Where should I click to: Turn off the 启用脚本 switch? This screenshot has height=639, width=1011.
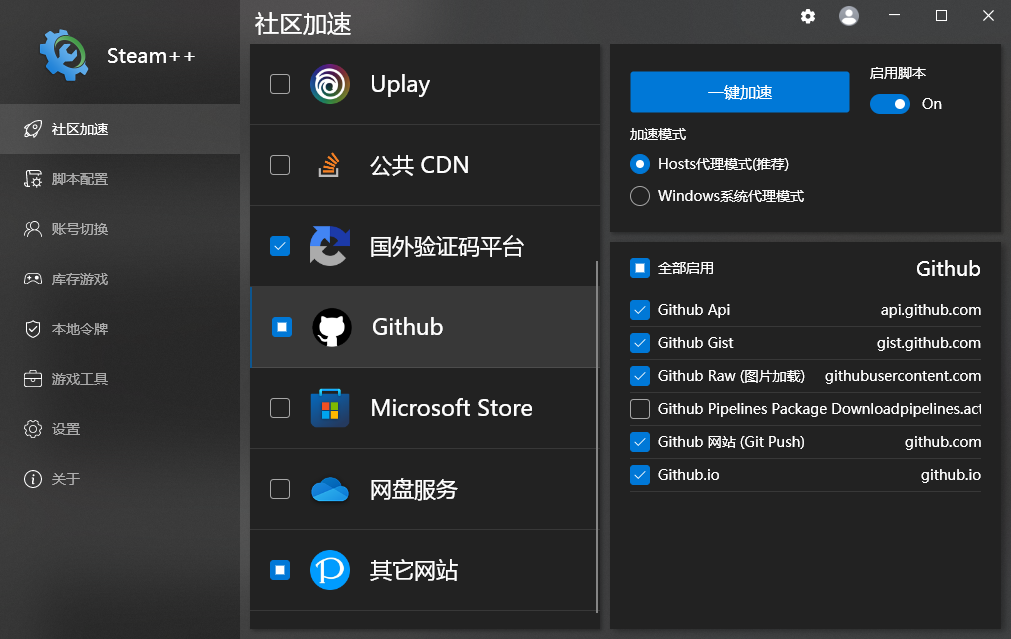pos(890,104)
